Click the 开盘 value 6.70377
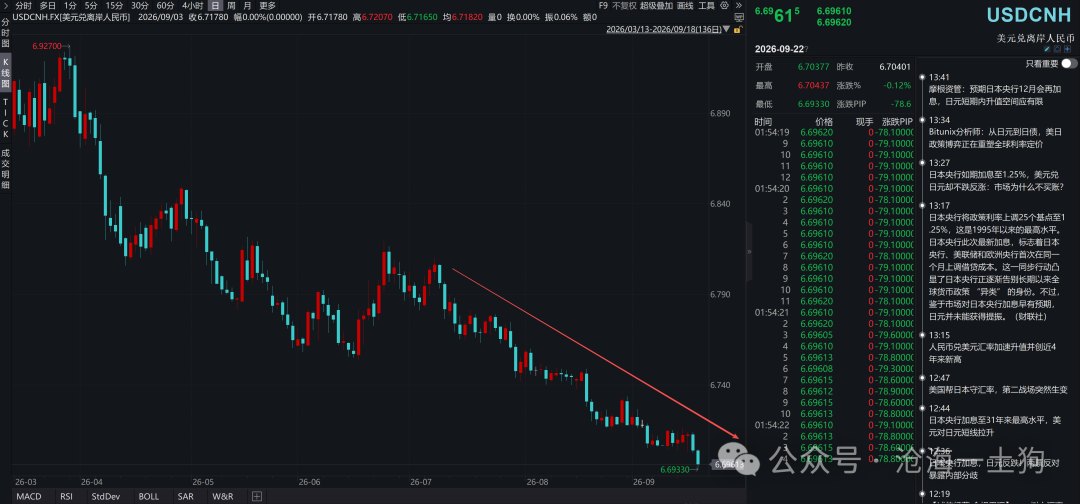The width and height of the screenshot is (1080, 504). tap(812, 67)
